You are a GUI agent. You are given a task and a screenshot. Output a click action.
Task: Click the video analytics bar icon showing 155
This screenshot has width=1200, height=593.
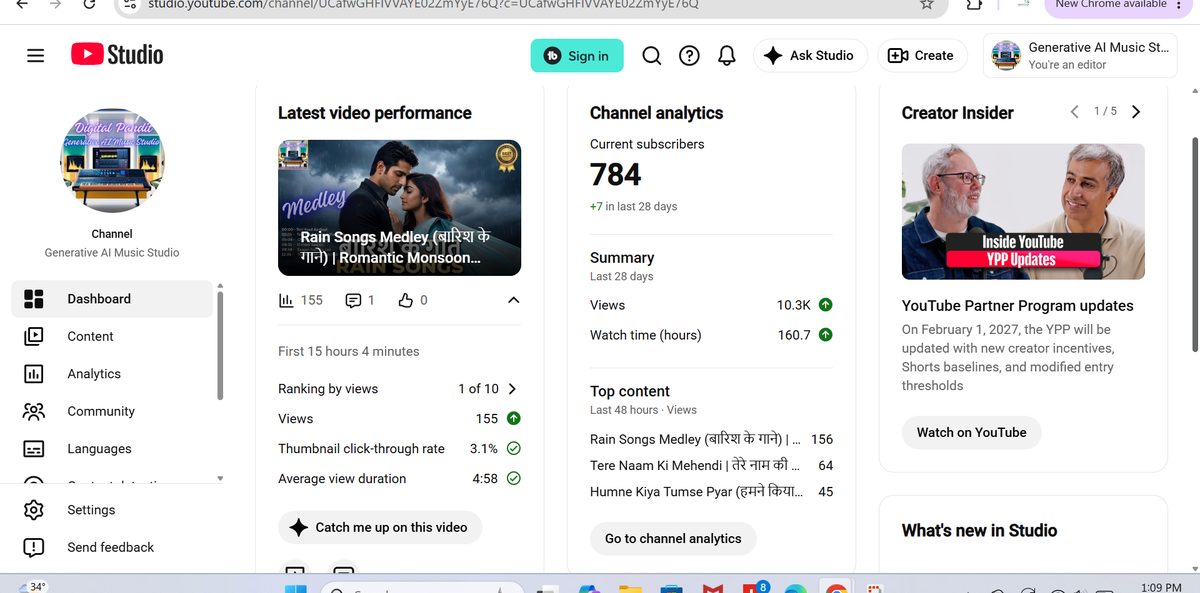pyautogui.click(x=286, y=300)
